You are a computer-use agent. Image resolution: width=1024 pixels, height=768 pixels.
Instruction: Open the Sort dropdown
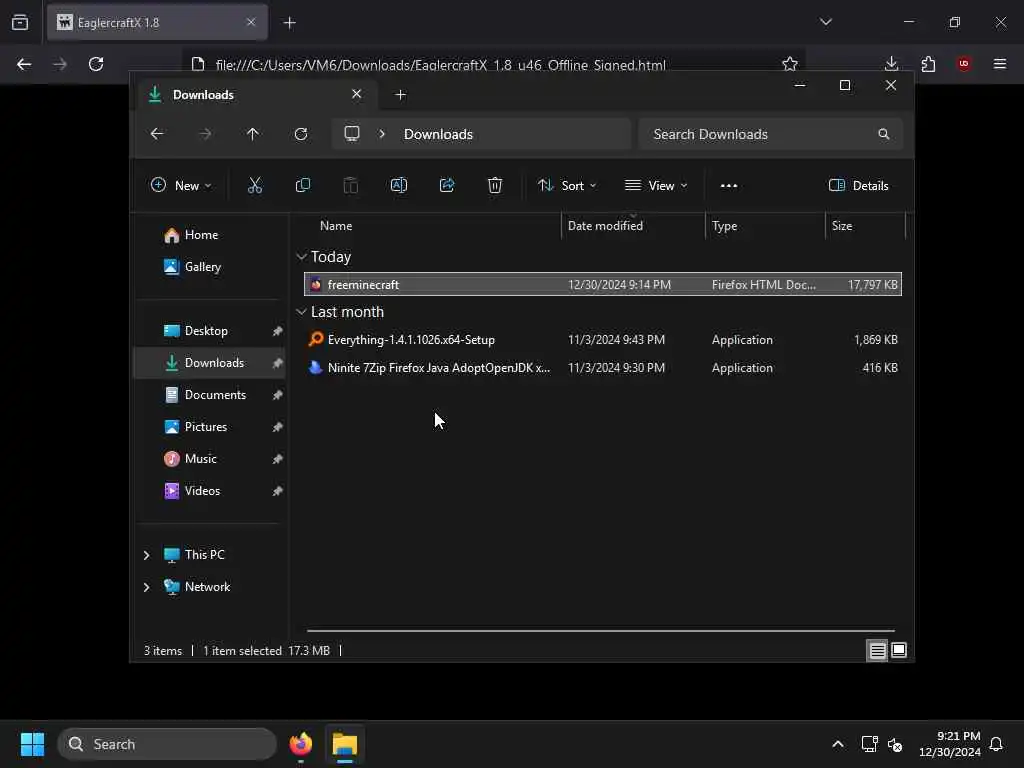[567, 185]
